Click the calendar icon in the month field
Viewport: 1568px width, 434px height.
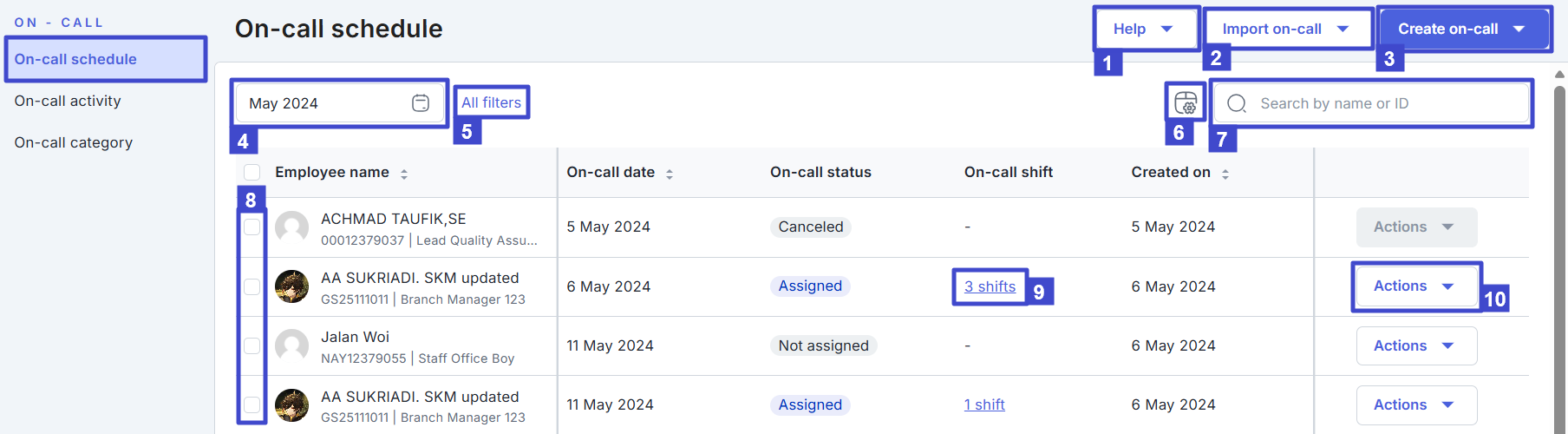(x=421, y=103)
